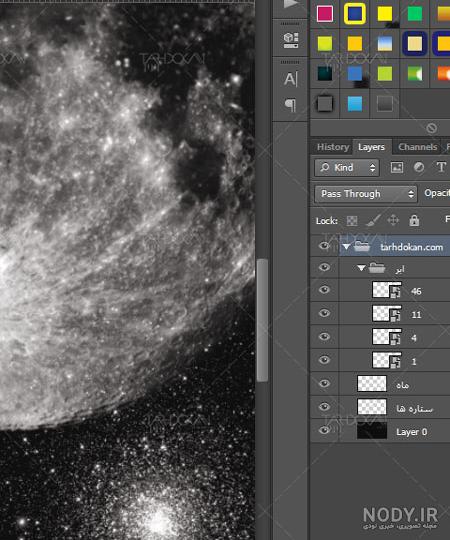450x540 pixels.
Task: Toggle visibility of layer 4
Action: [x=324, y=336]
